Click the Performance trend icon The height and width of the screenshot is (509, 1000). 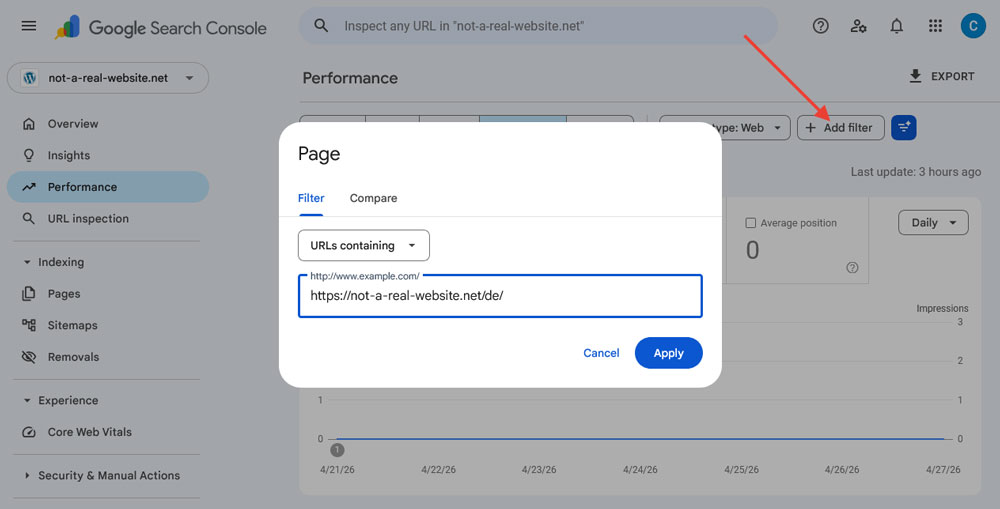pyautogui.click(x=29, y=187)
